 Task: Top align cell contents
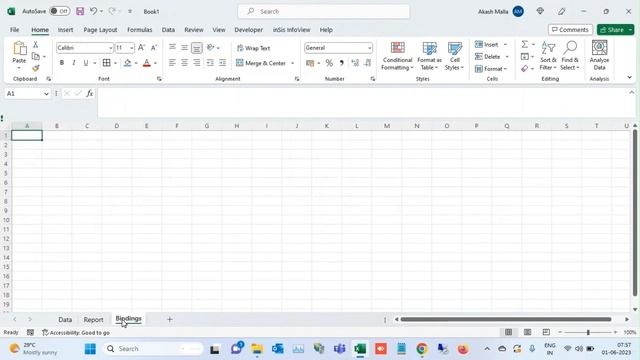click(172, 48)
